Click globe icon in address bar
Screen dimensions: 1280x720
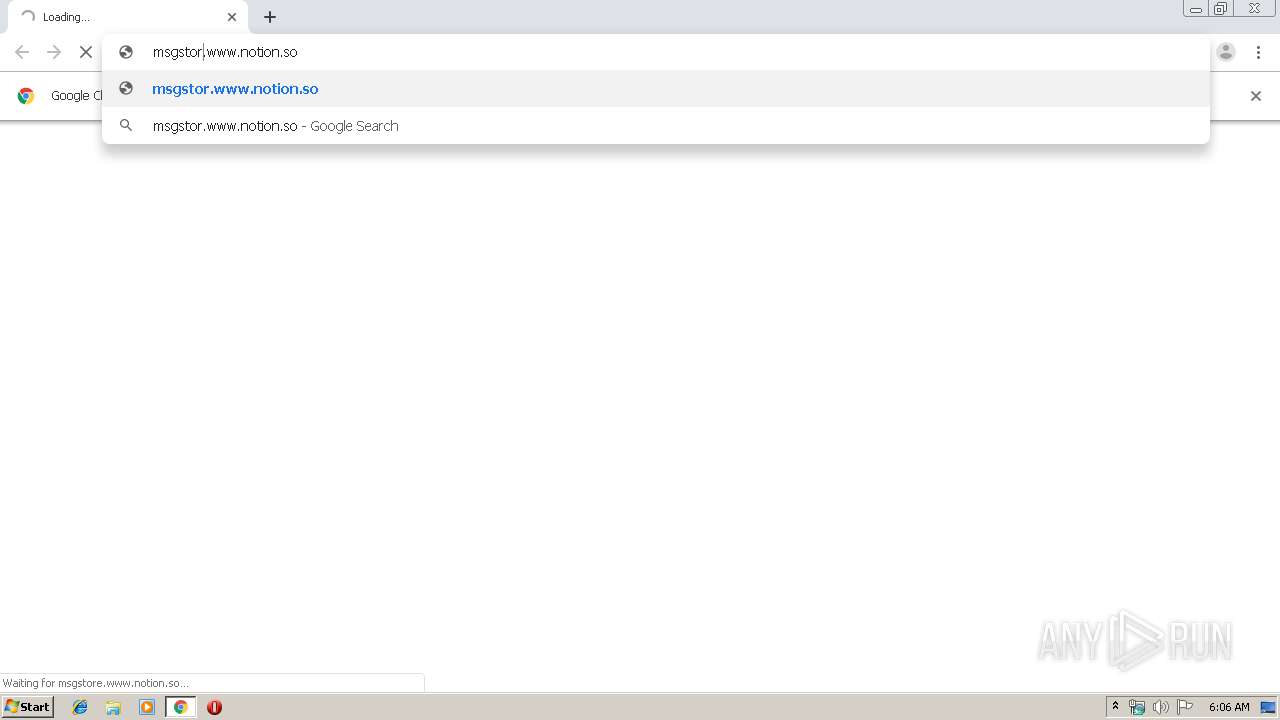click(126, 52)
